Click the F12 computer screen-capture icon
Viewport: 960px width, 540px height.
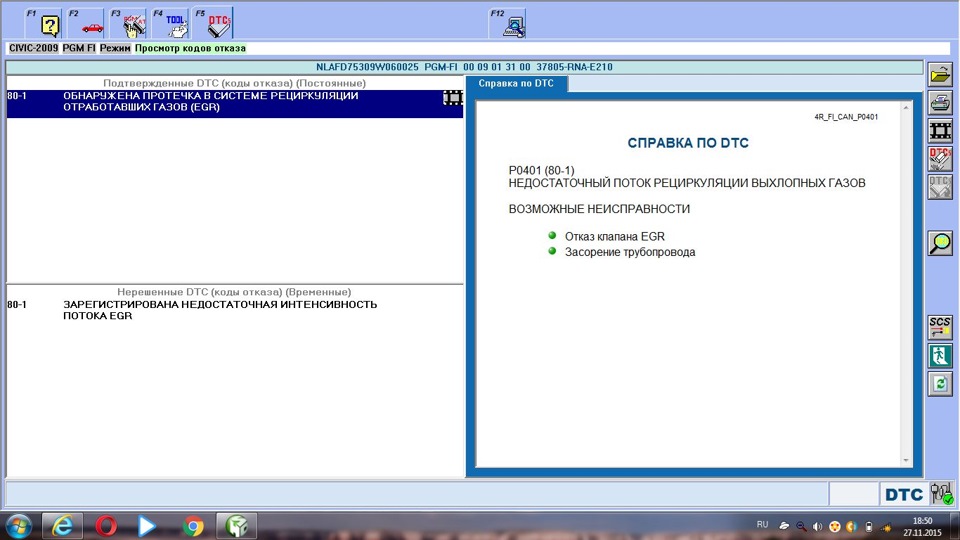click(x=508, y=23)
